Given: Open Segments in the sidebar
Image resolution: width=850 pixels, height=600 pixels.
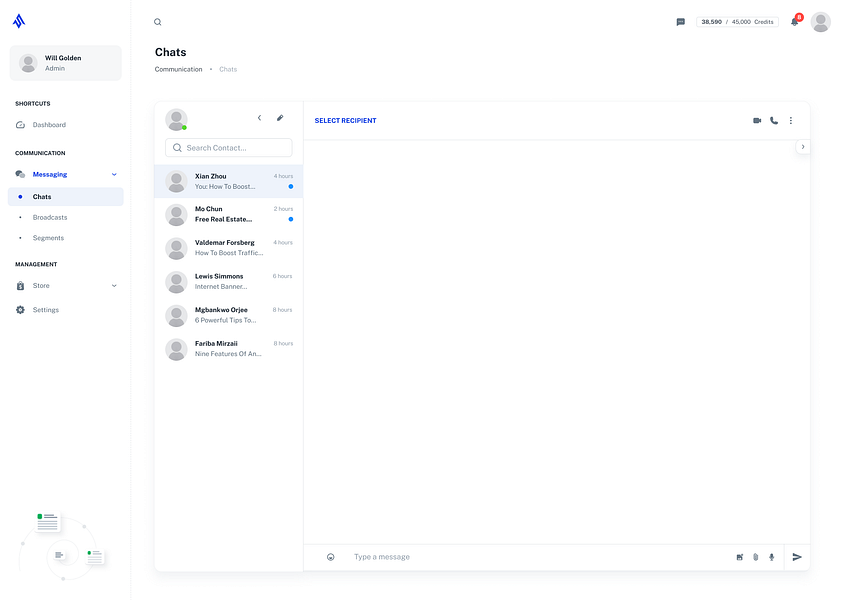Looking at the screenshot, I should (x=48, y=238).
